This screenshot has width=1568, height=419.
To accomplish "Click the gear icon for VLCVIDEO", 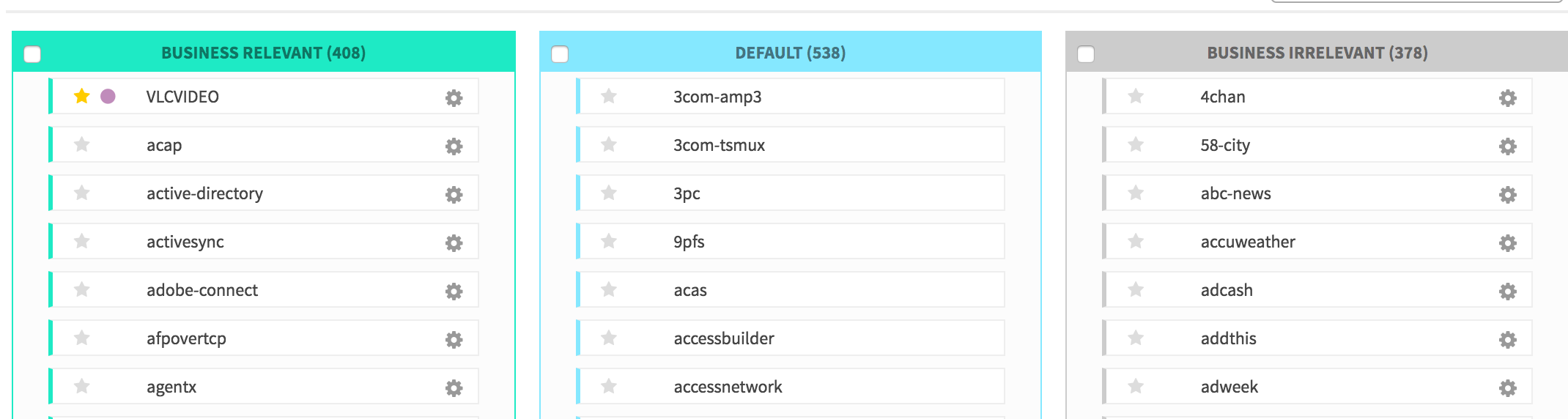I will tap(454, 97).
